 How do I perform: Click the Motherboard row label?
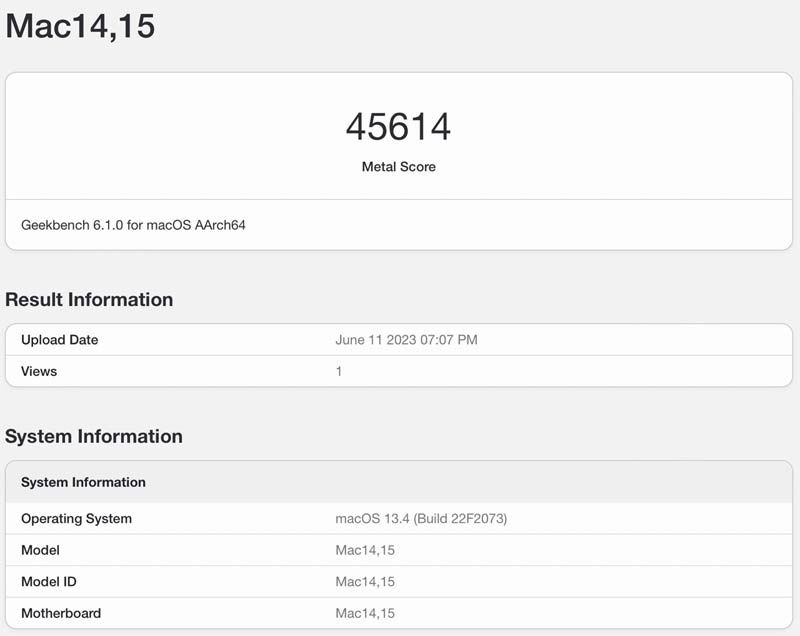[x=61, y=613]
